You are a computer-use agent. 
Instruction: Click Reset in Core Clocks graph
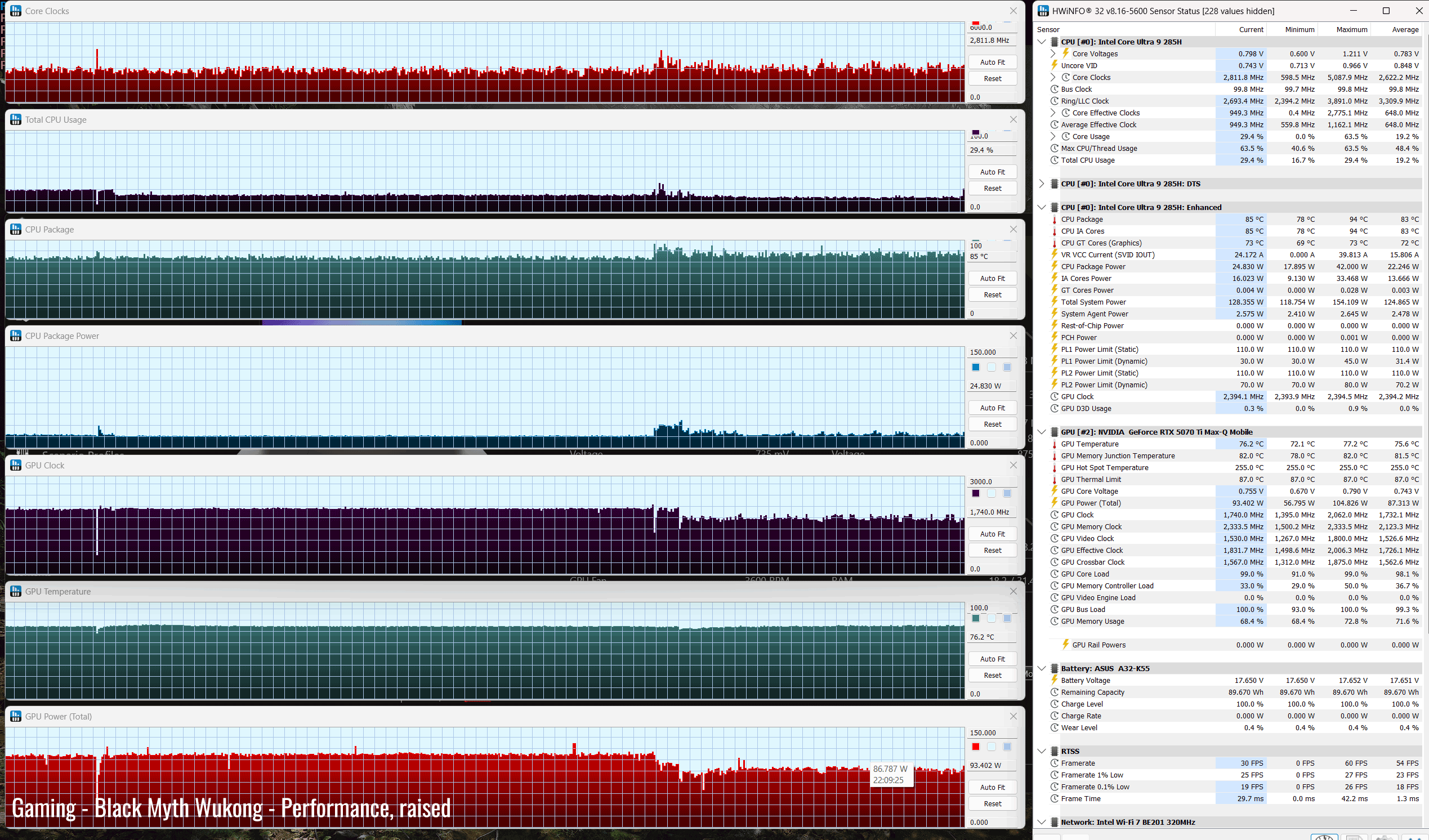(992, 79)
